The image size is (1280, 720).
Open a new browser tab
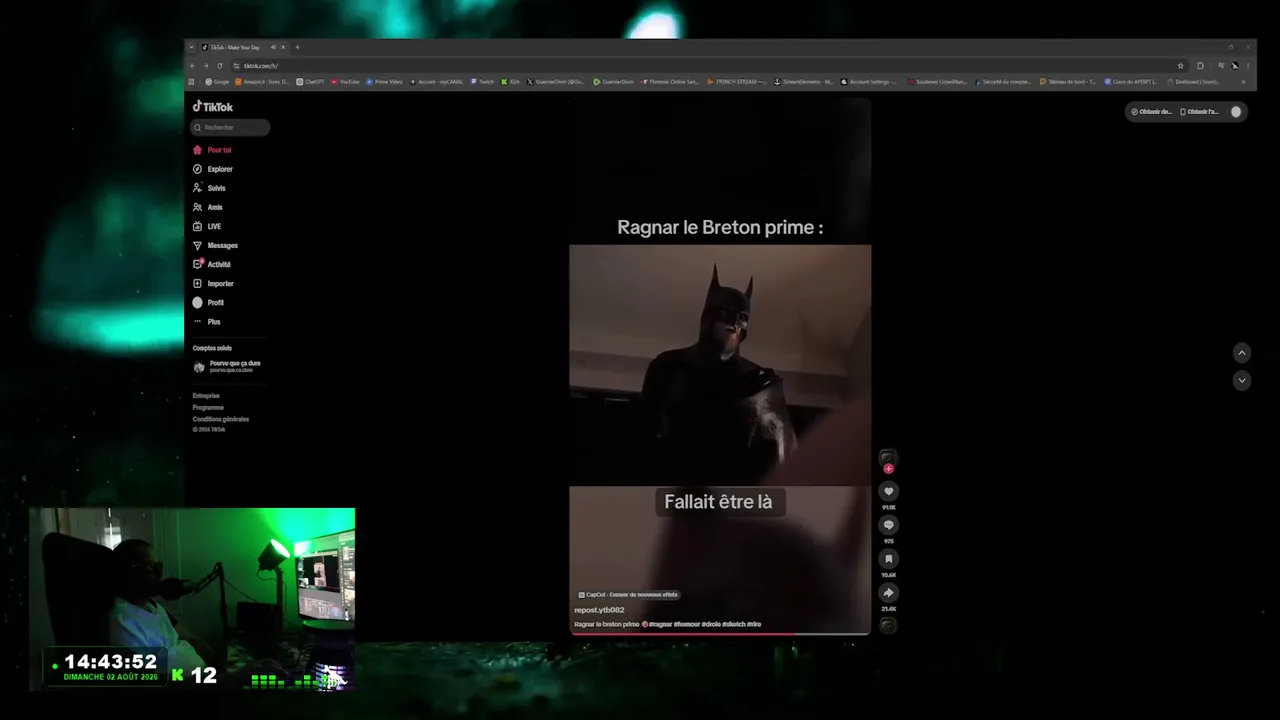(x=297, y=47)
